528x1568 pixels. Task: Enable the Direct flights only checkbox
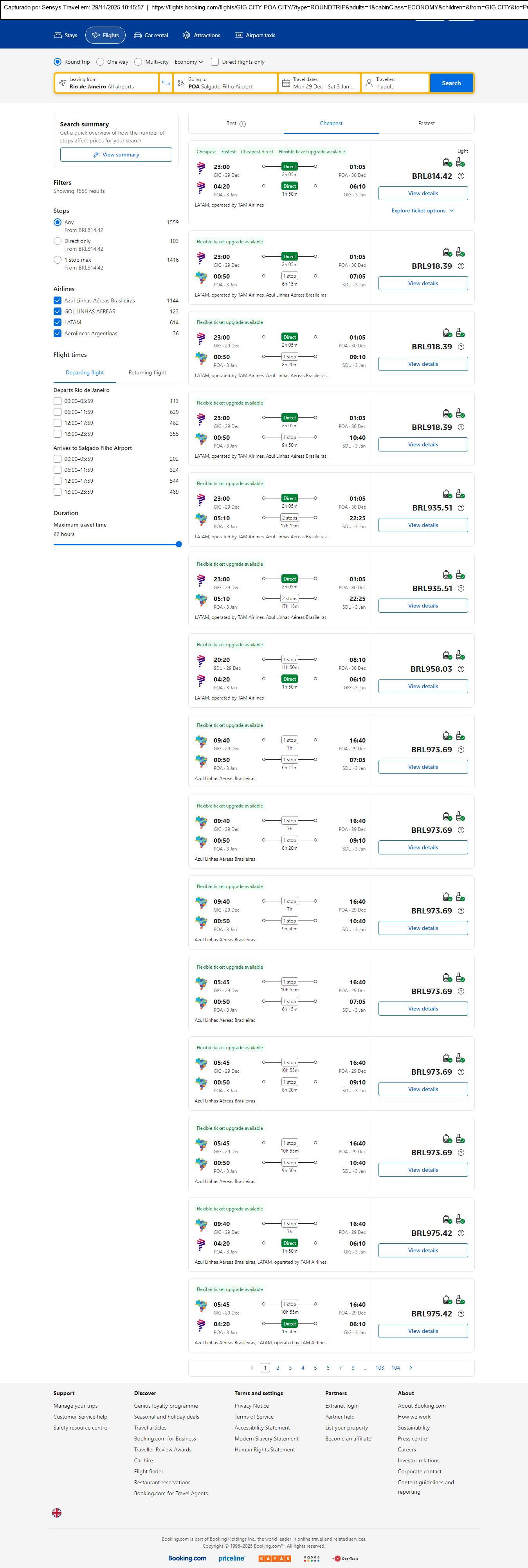pyautogui.click(x=215, y=62)
